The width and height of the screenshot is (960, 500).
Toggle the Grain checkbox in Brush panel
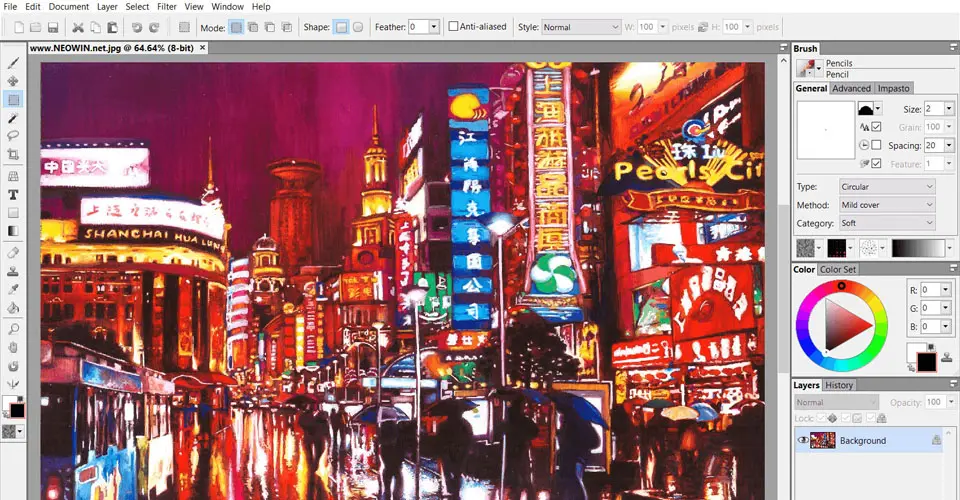pos(876,127)
